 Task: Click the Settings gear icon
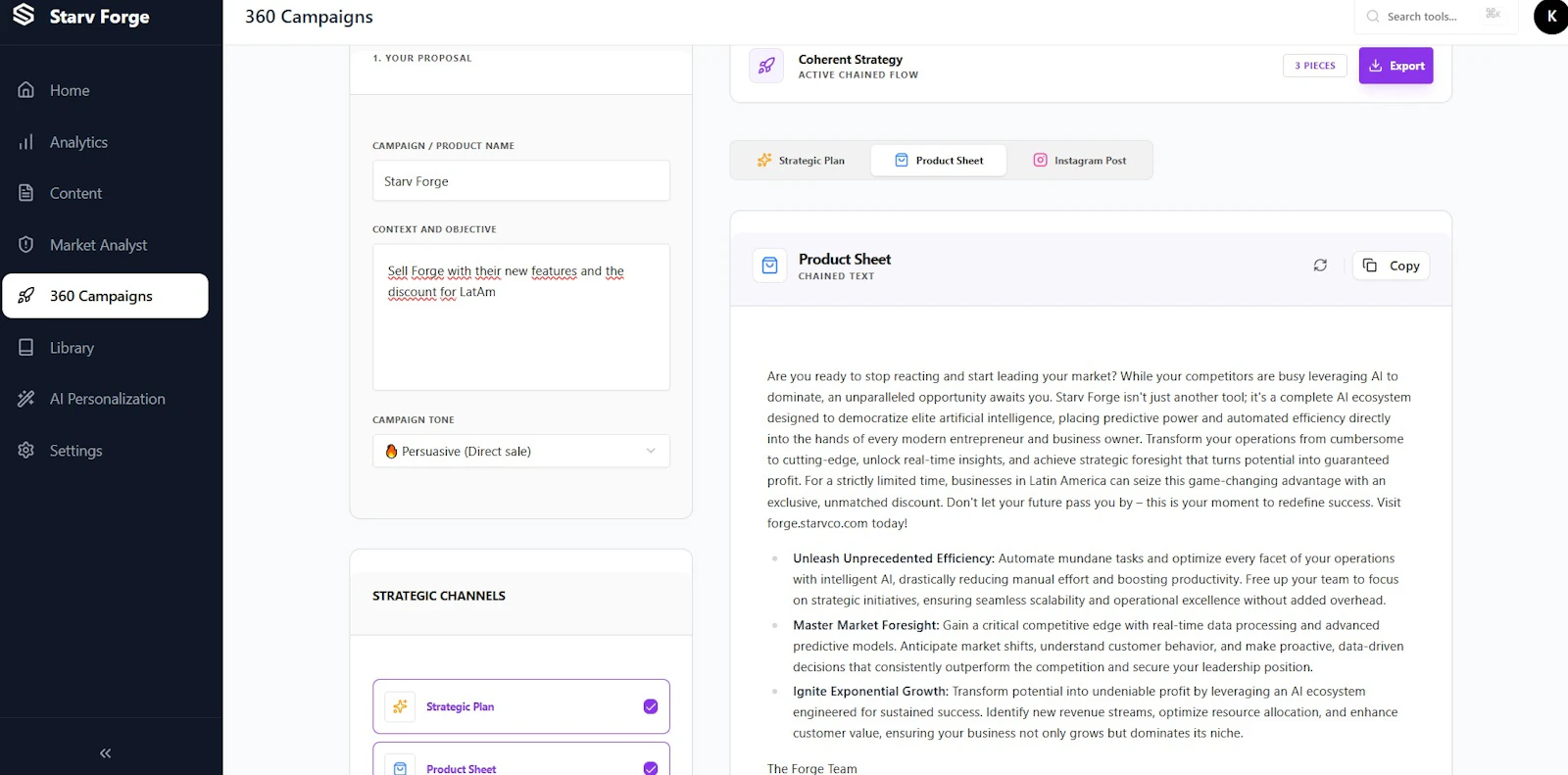coord(26,451)
